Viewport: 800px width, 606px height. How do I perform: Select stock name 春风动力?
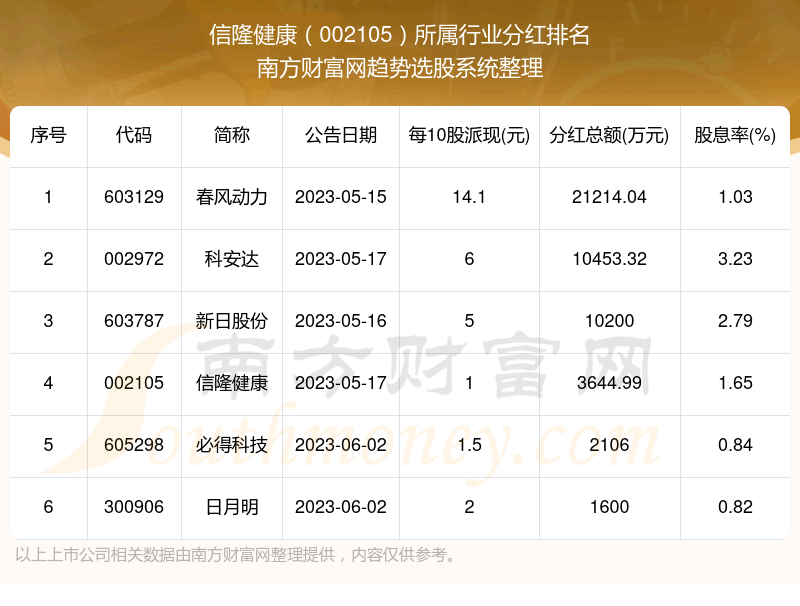coord(232,197)
